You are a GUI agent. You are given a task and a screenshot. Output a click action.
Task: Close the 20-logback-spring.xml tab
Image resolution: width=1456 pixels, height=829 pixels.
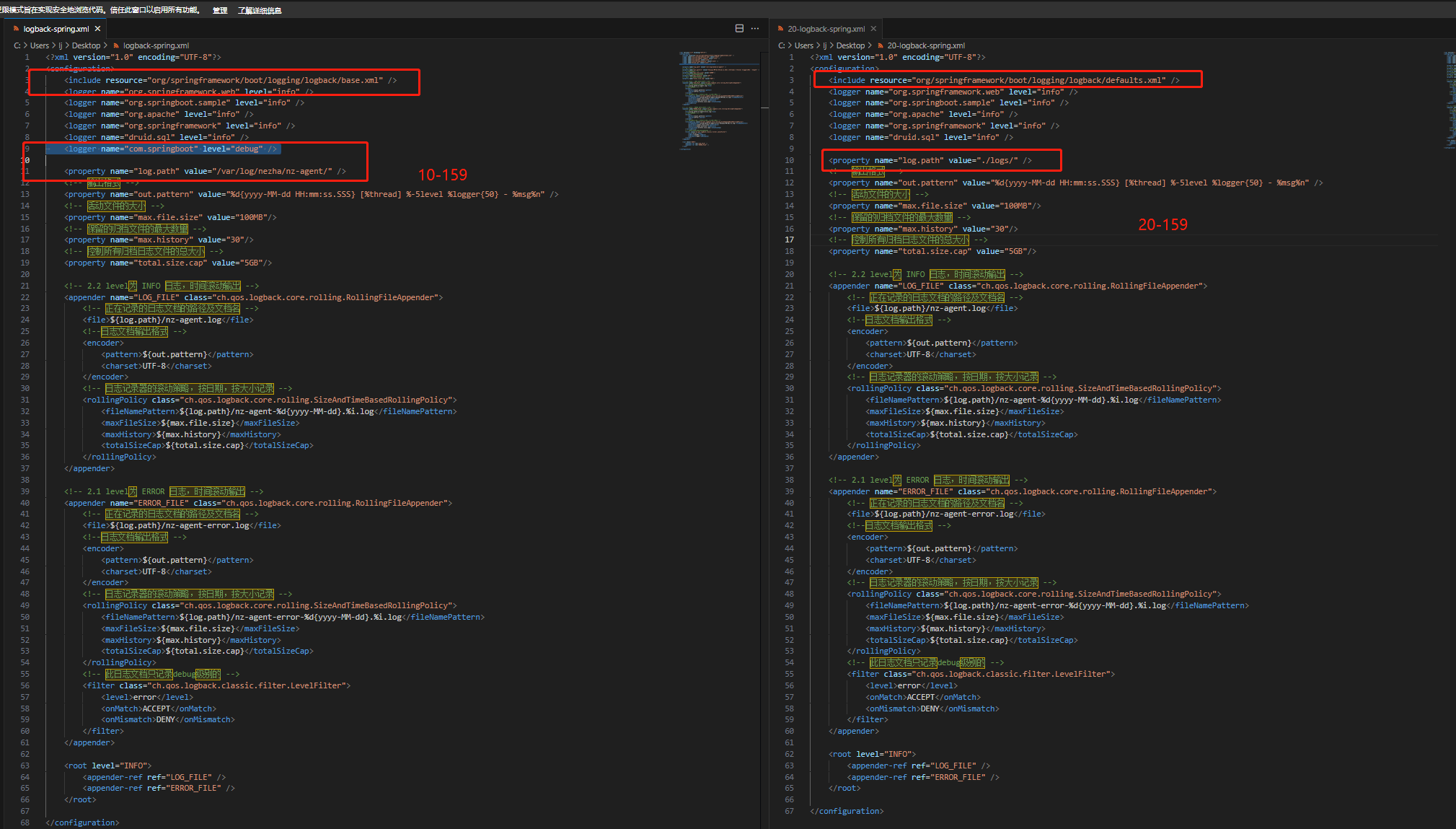coord(873,29)
